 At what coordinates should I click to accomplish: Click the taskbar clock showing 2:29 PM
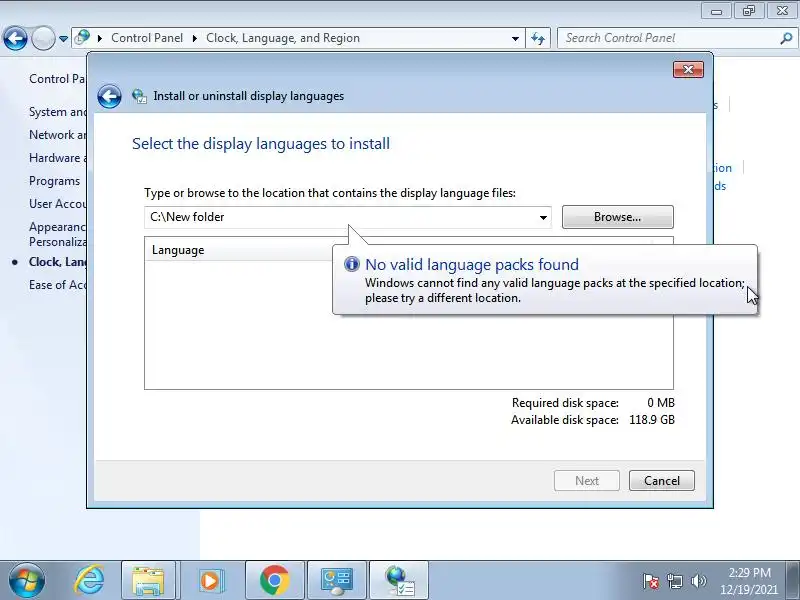749,581
